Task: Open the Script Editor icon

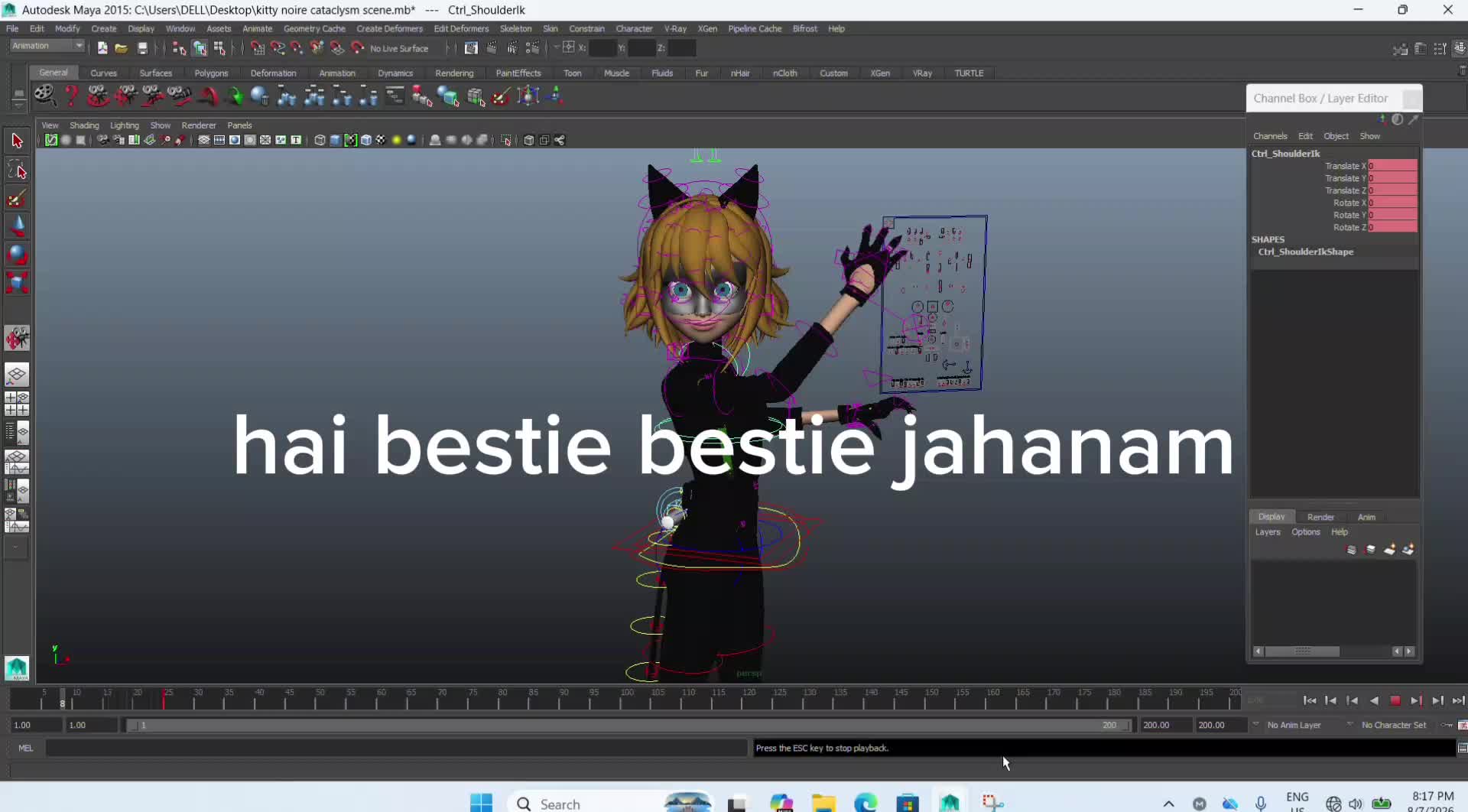Action: click(x=1462, y=748)
